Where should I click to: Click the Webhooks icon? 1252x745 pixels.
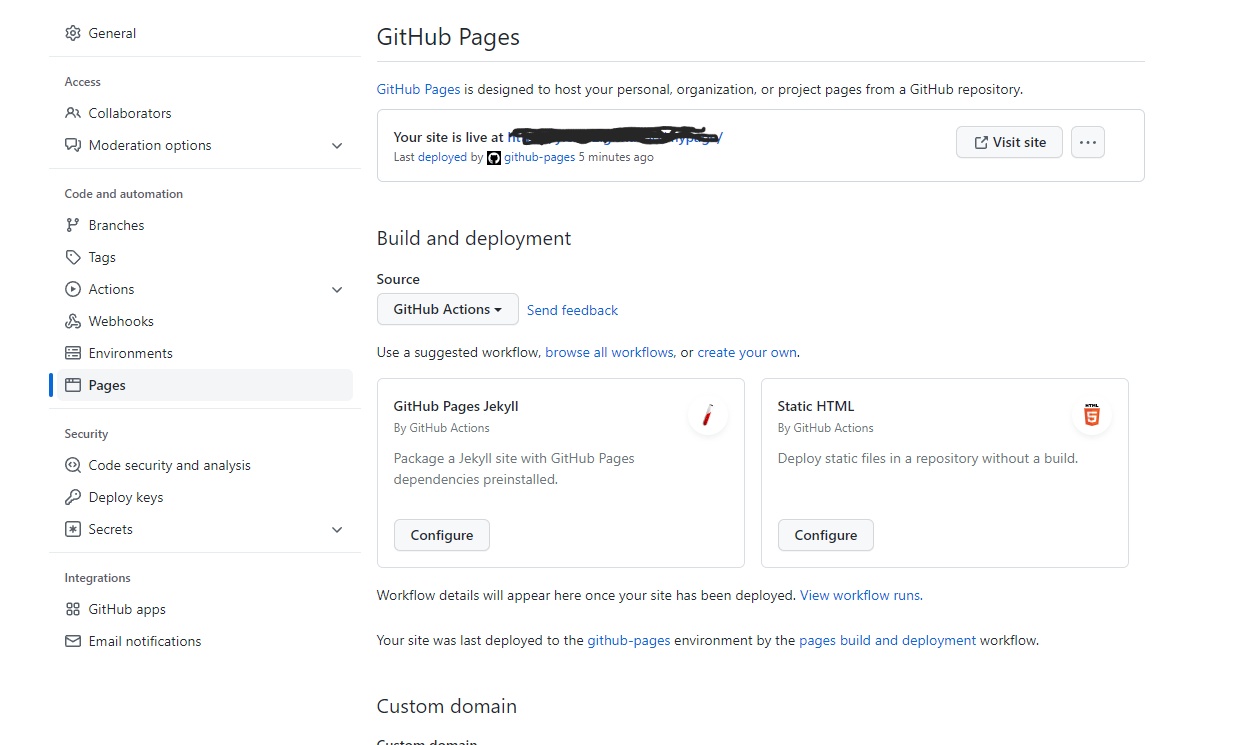73,321
